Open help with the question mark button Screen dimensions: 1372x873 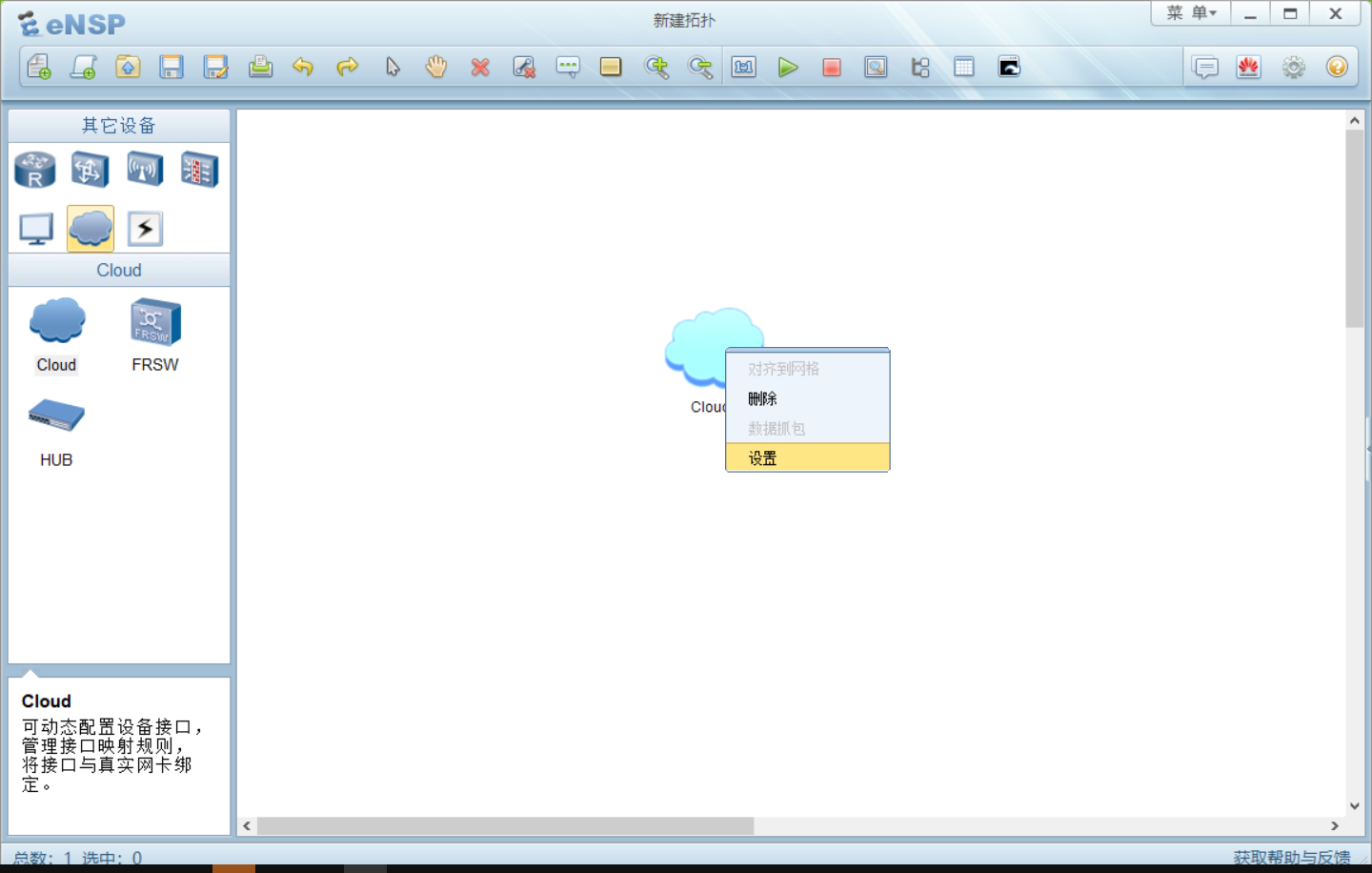point(1338,67)
